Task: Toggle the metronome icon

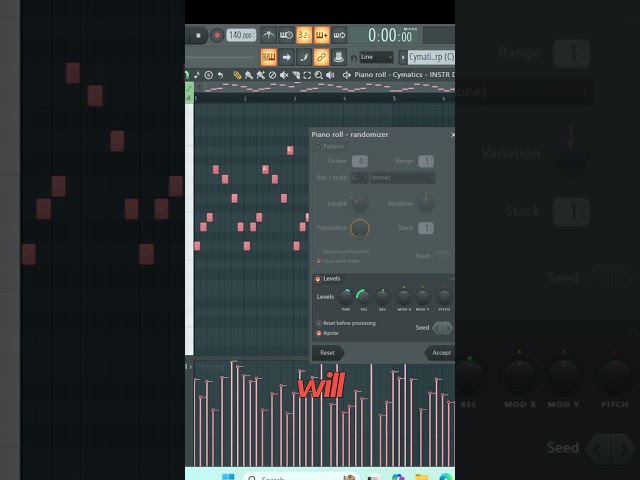Action: (268, 35)
